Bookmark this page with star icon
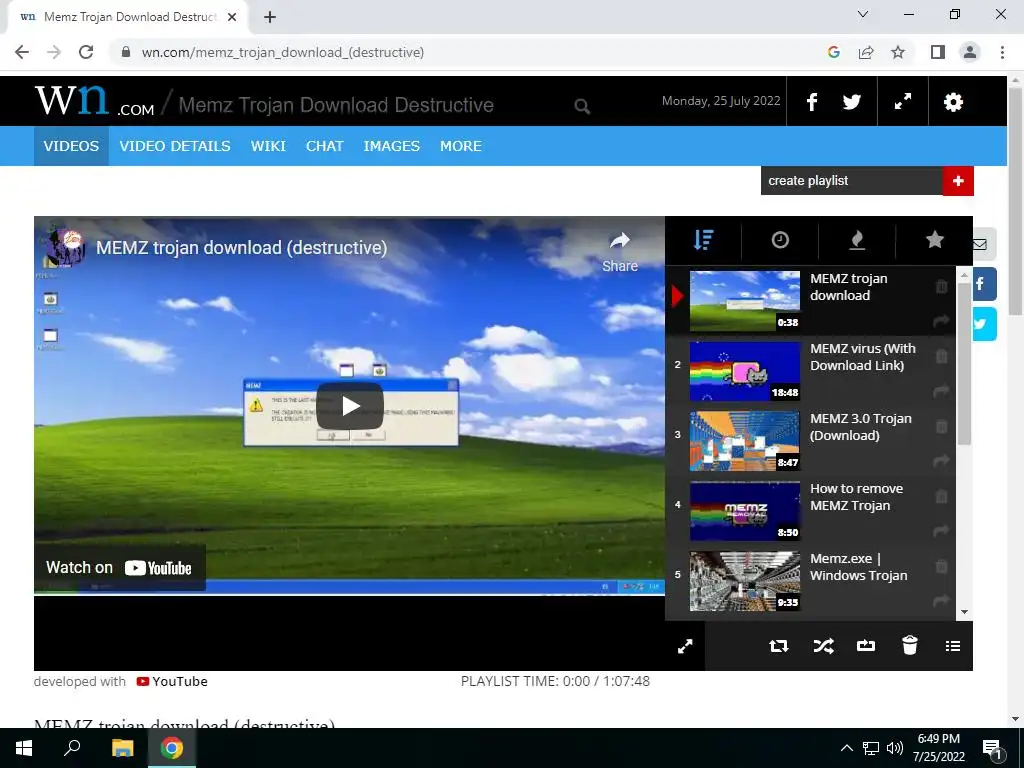Image resolution: width=1024 pixels, height=768 pixels. pyautogui.click(x=898, y=52)
